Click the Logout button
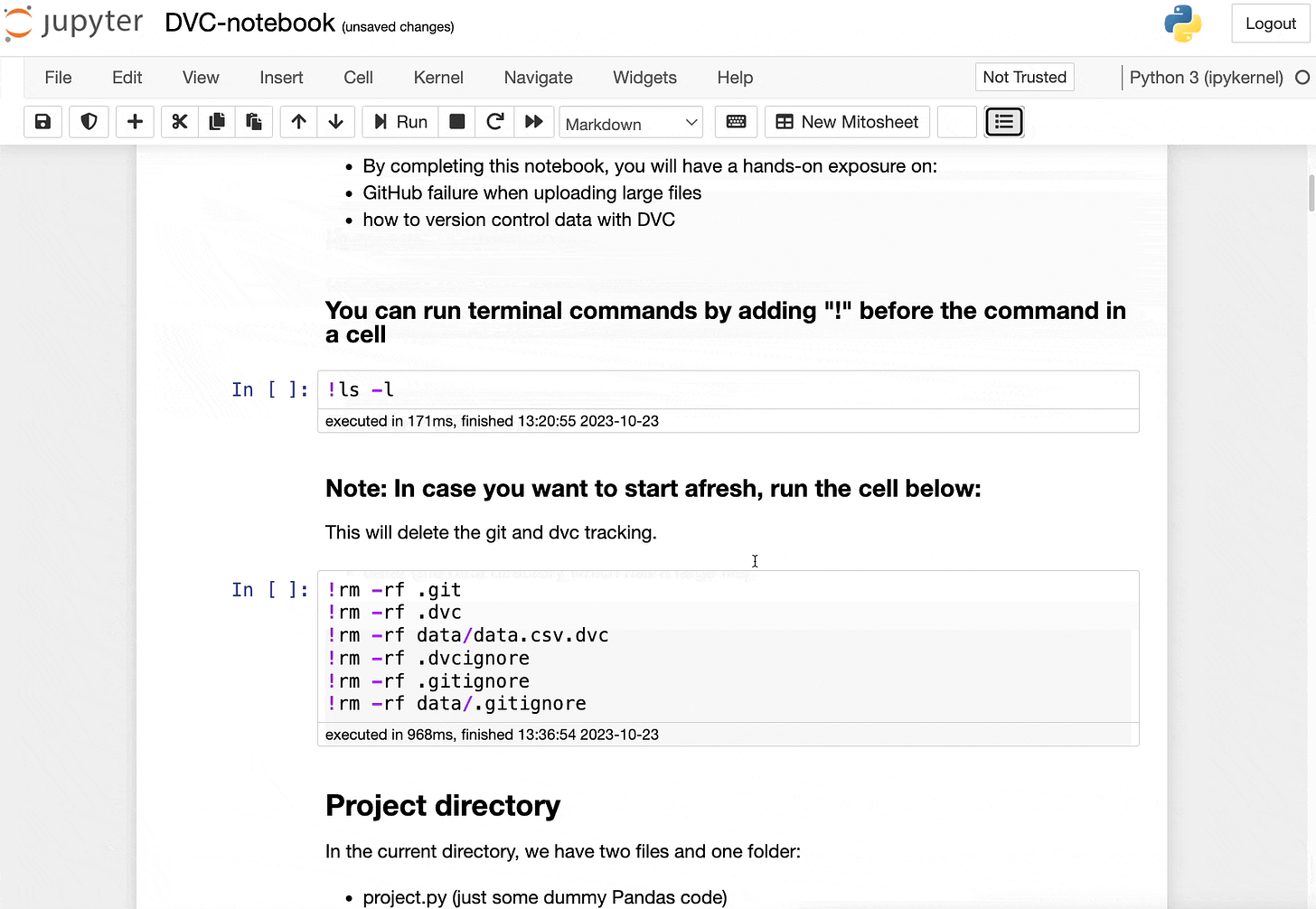The width and height of the screenshot is (1316, 909). pos(1270,24)
